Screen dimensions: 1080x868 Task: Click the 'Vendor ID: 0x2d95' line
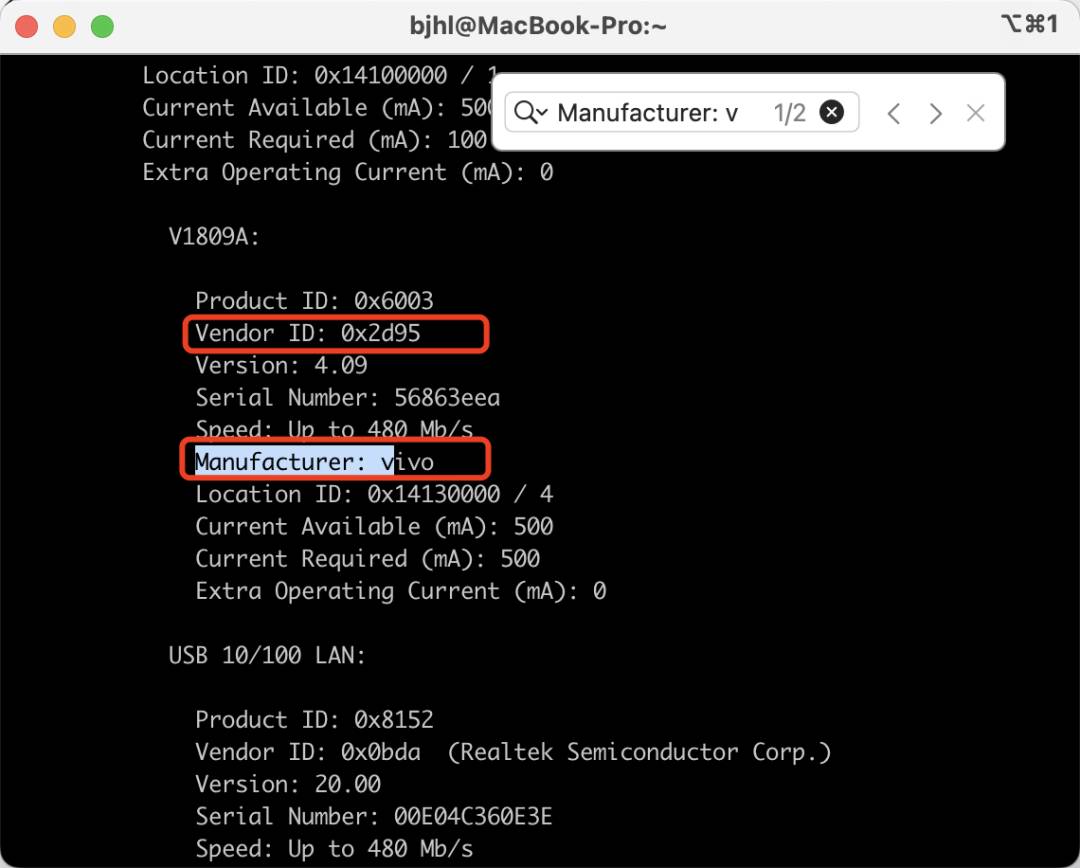(x=308, y=333)
